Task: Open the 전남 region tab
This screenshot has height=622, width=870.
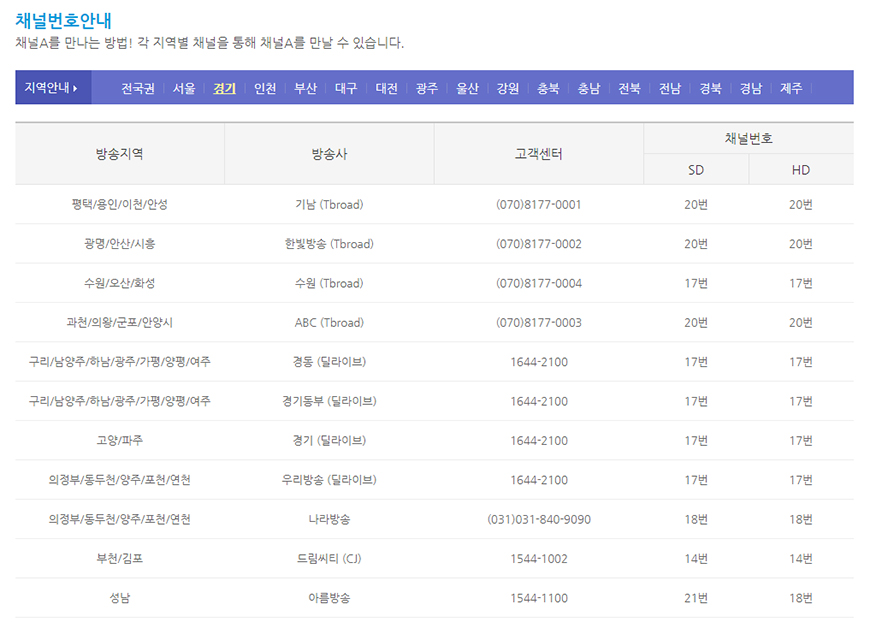Action: tap(670, 88)
